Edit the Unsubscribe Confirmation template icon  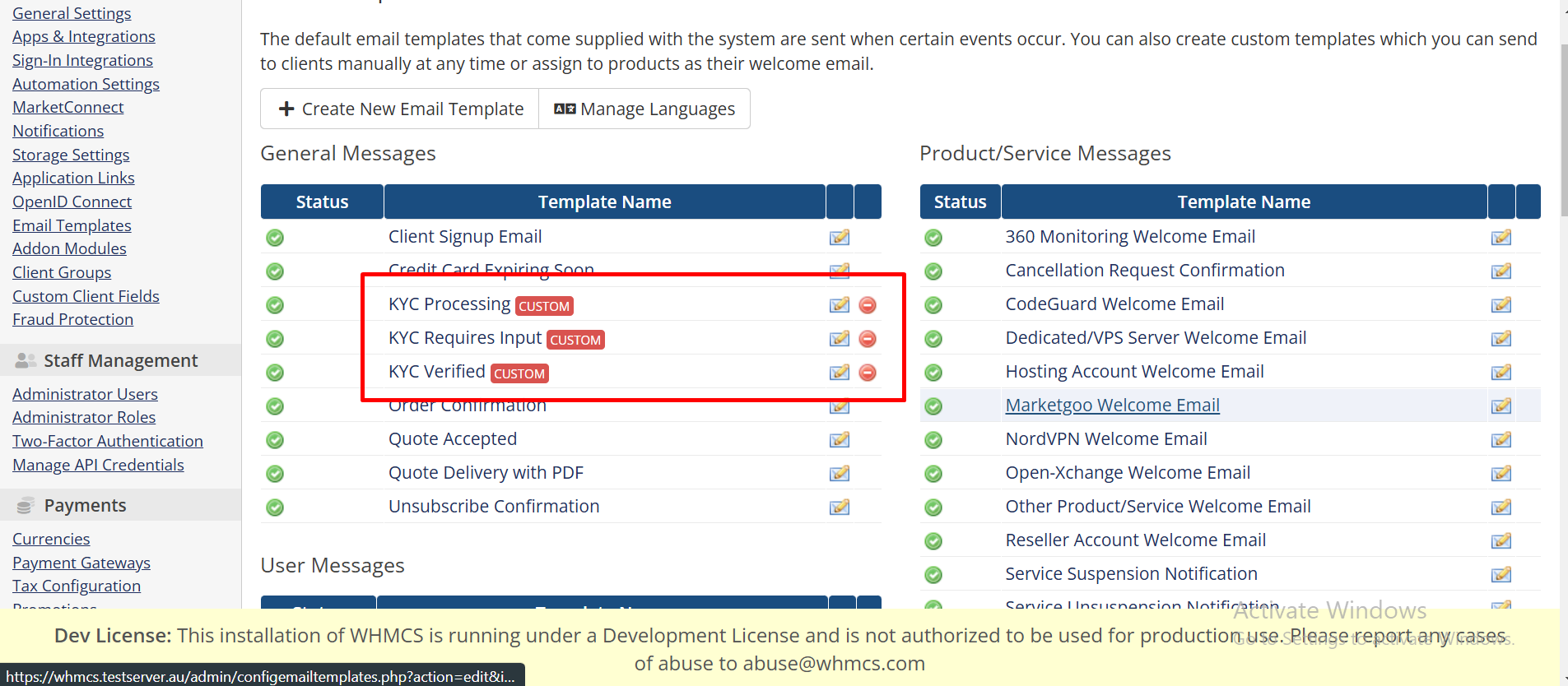[840, 508]
